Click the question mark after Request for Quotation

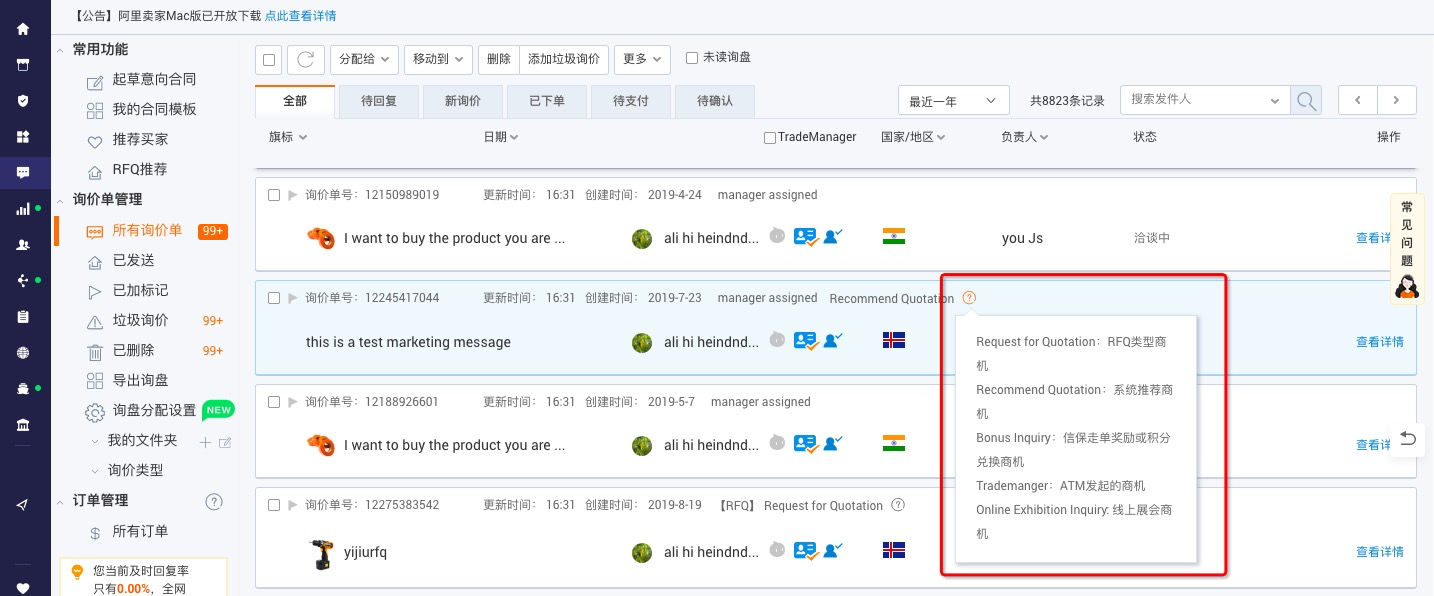click(x=898, y=506)
